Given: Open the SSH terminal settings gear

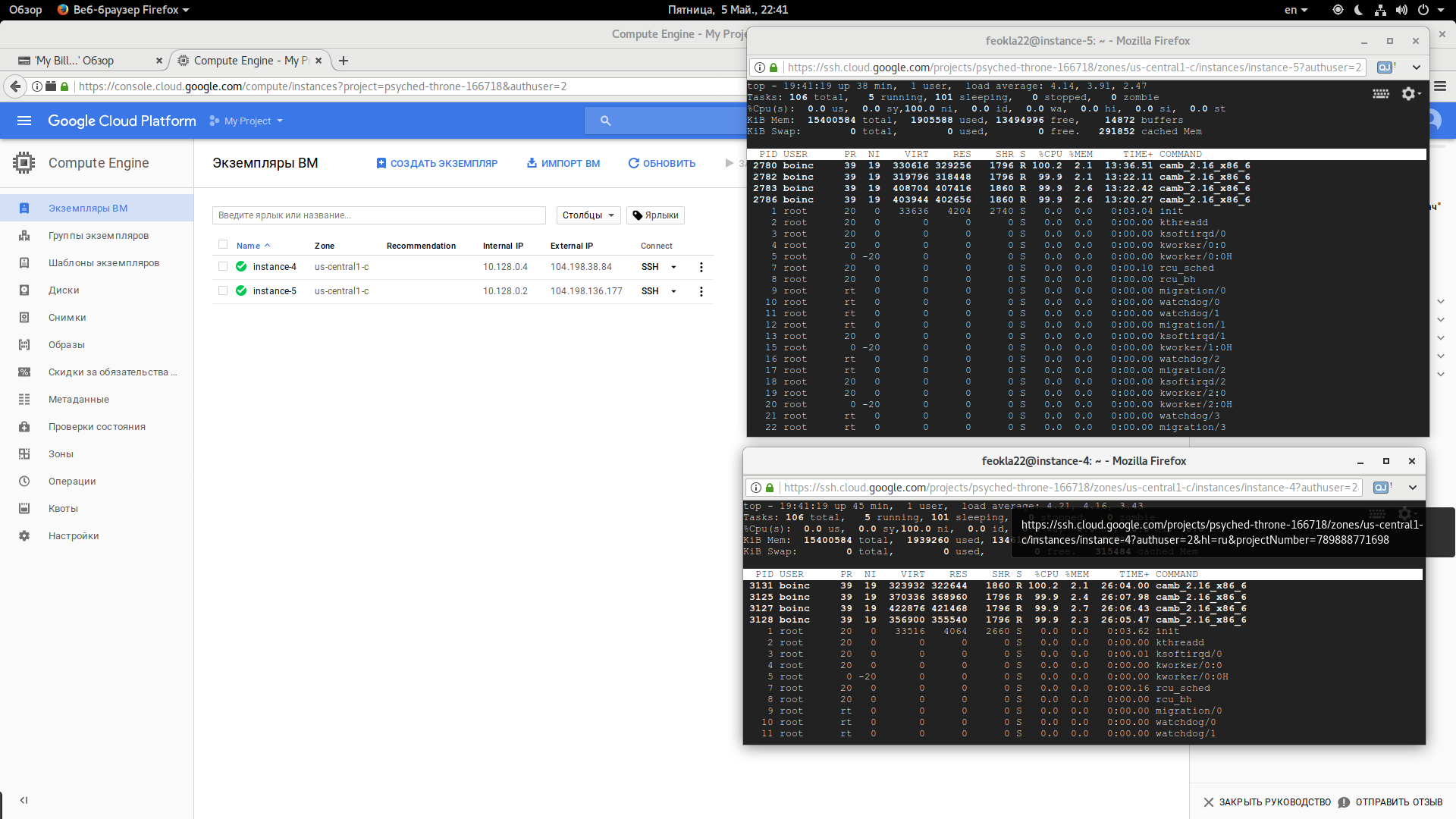Looking at the screenshot, I should pyautogui.click(x=1409, y=93).
